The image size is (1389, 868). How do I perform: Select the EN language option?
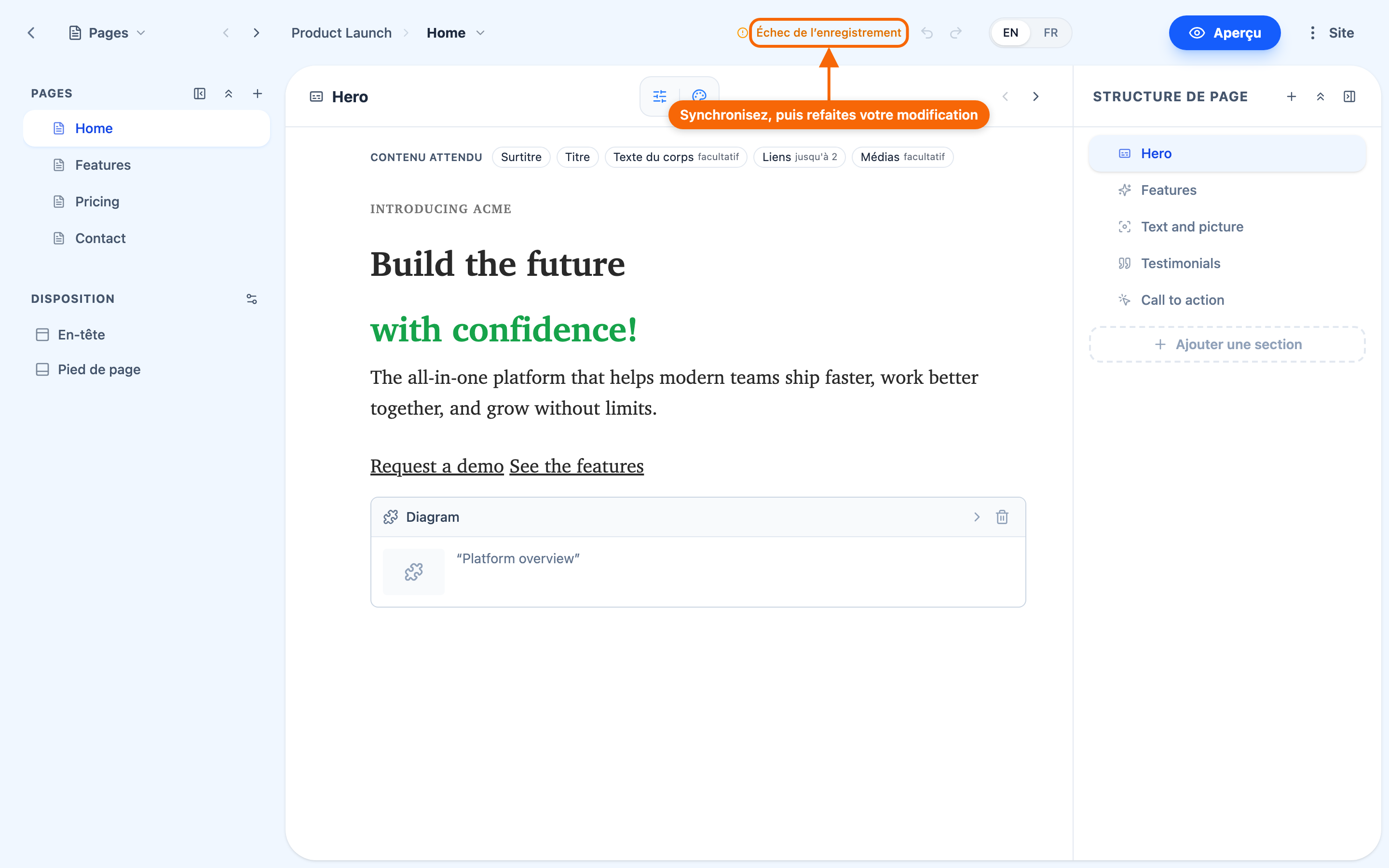[1010, 33]
